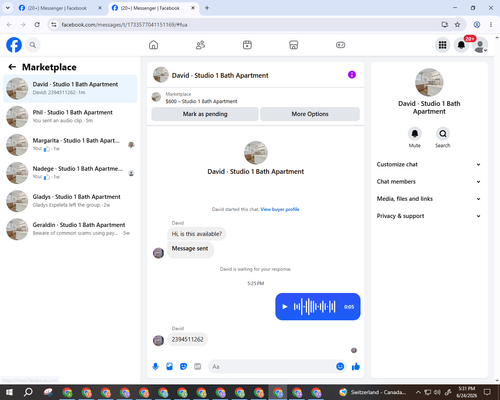Open the Marketplace storefront icon
This screenshot has width=500, height=400.
point(294,45)
